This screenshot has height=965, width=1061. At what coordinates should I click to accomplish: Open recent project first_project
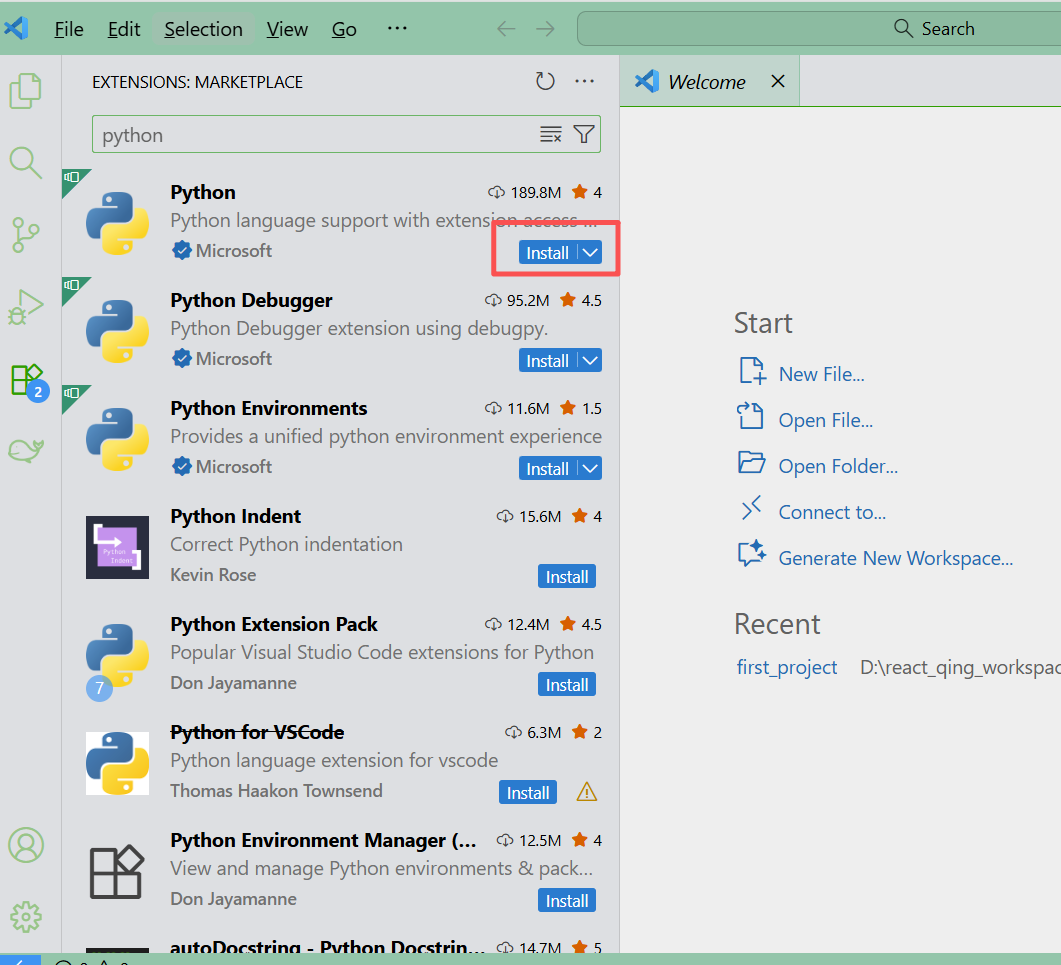[x=787, y=667]
